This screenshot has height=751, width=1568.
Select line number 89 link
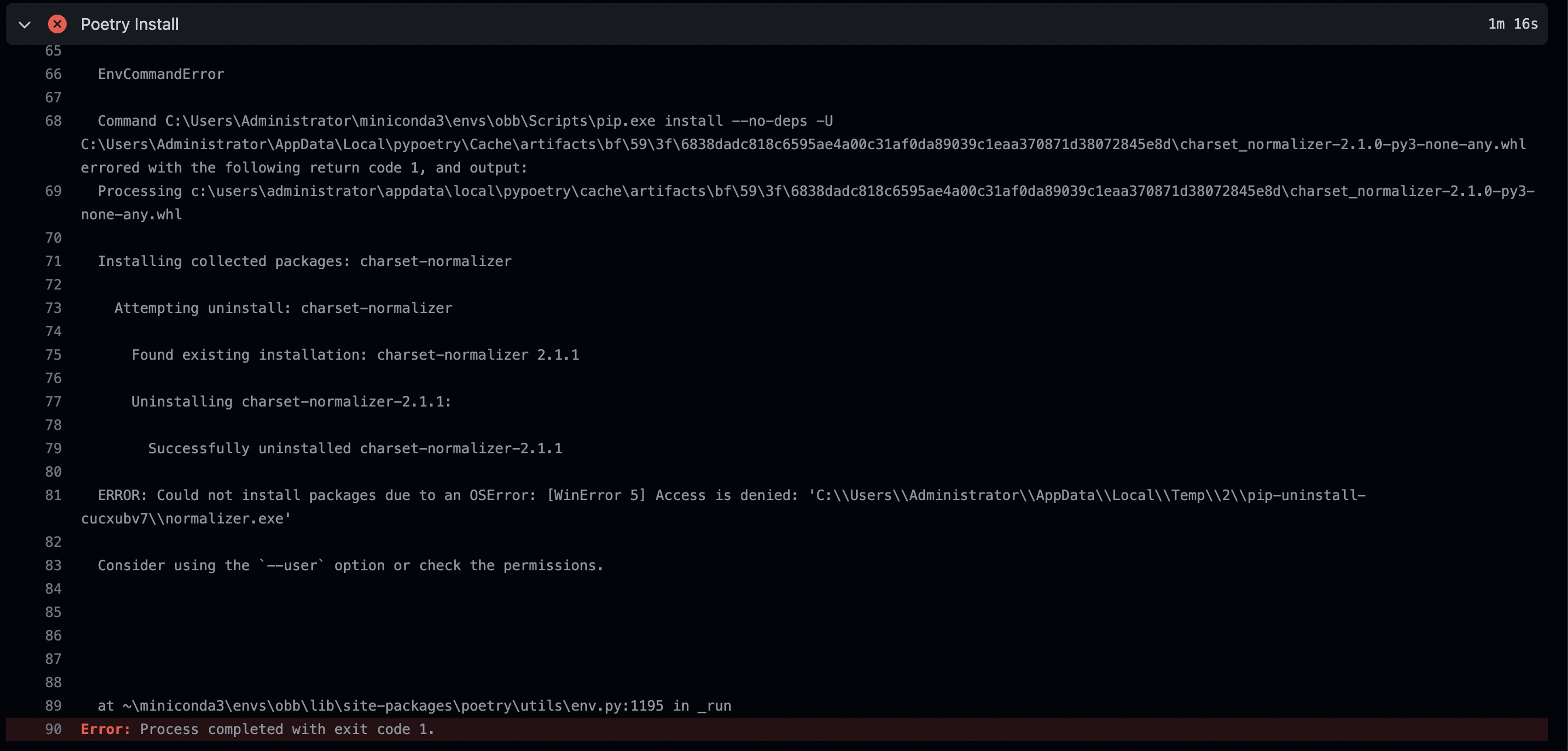(x=53, y=706)
